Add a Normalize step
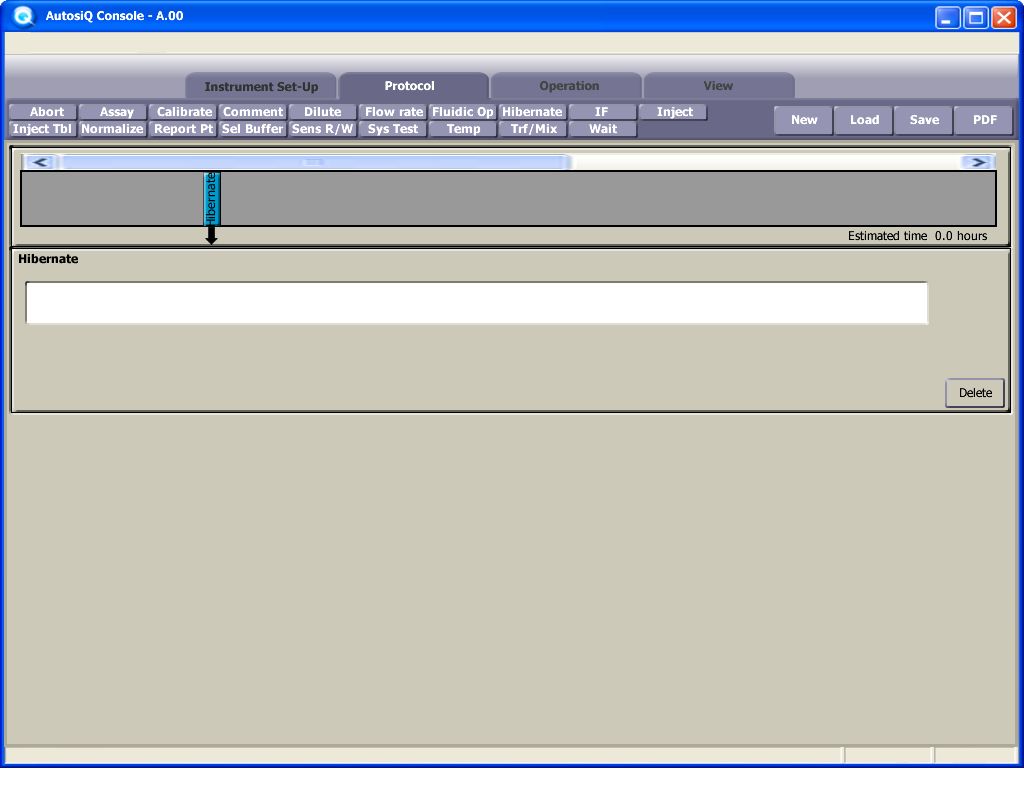 pyautogui.click(x=113, y=129)
